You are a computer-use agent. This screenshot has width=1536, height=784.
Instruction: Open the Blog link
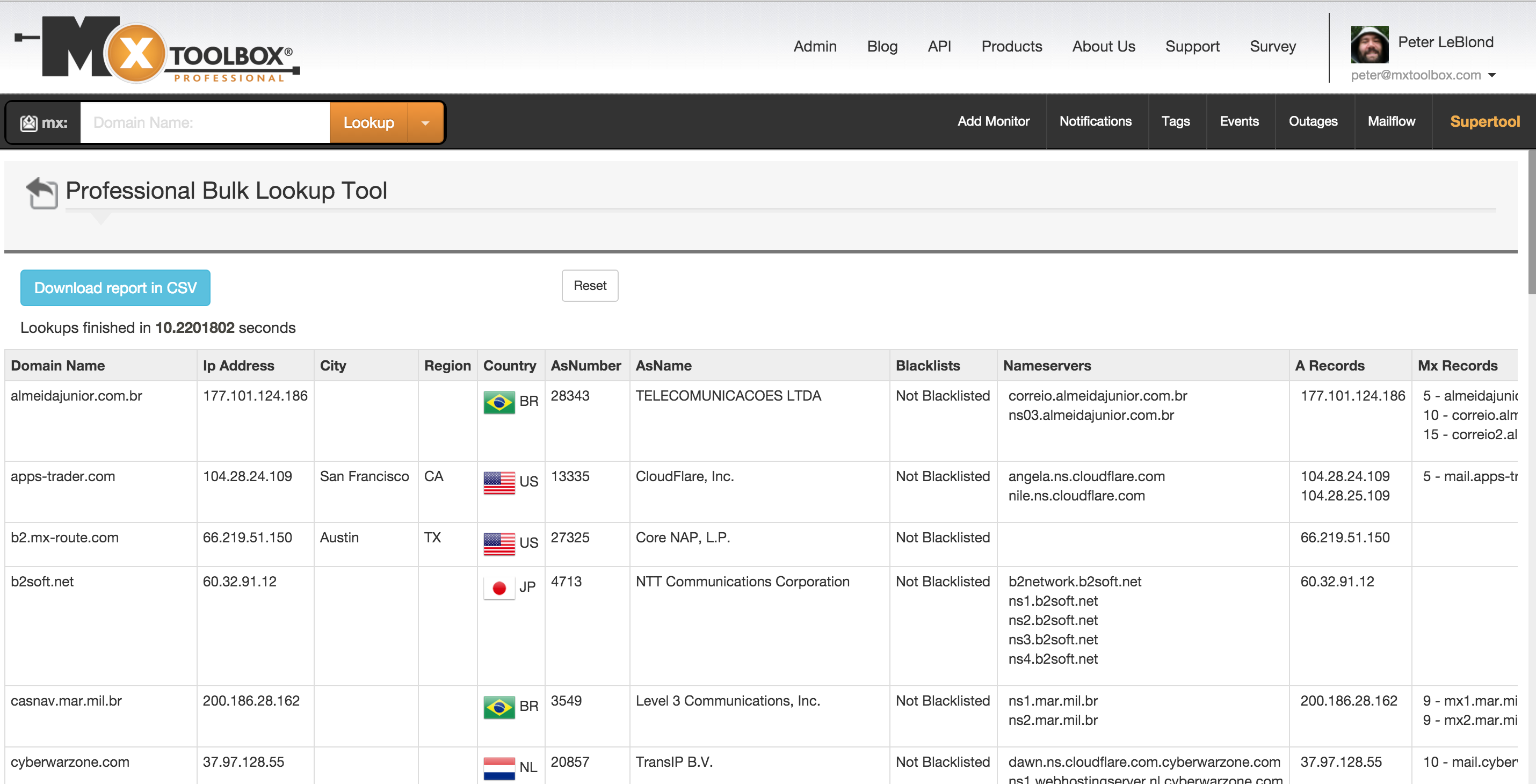pos(882,47)
